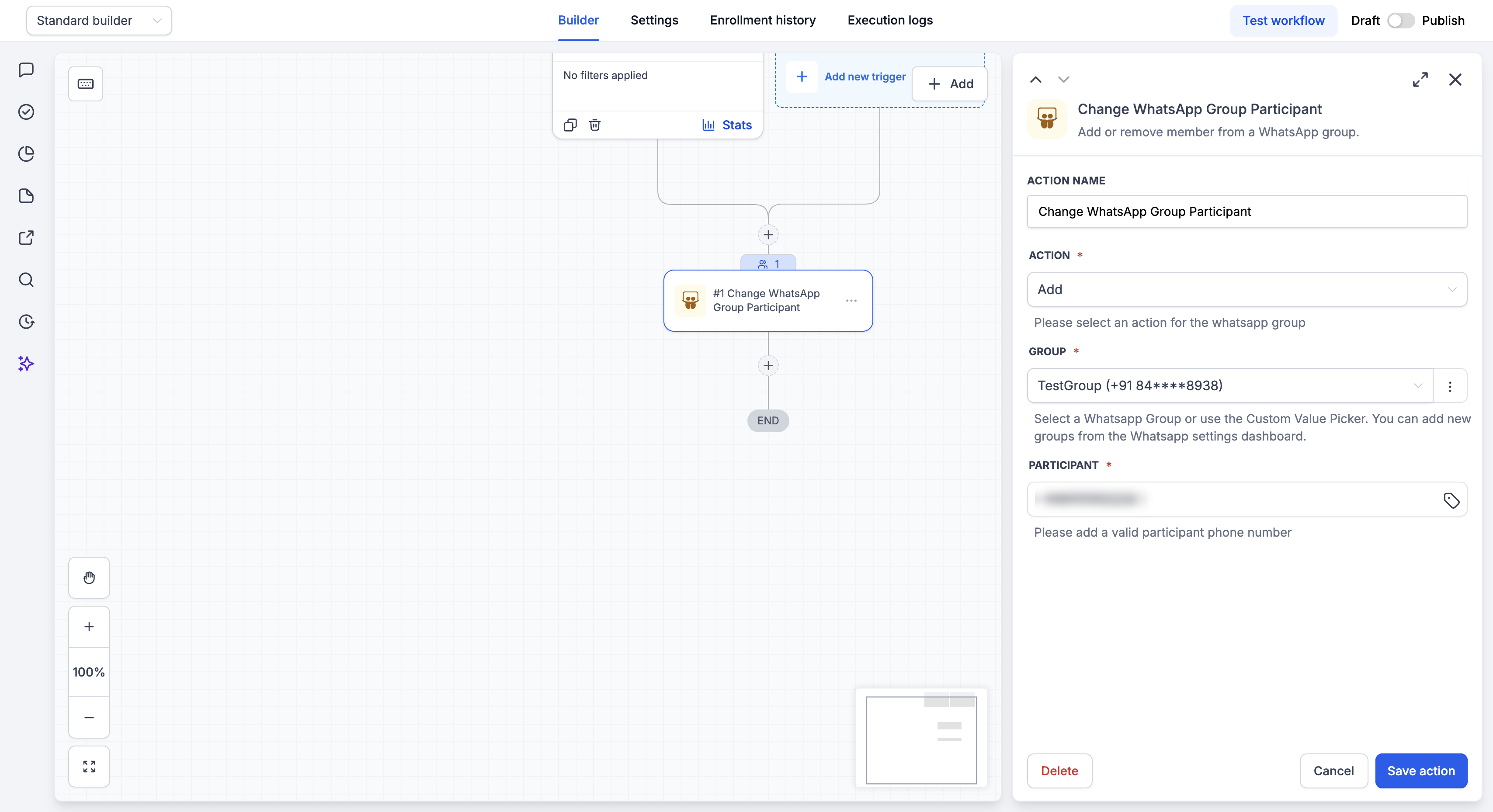Screen dimensions: 1493x812
Task: Open Group field three-dot options
Action: point(1450,386)
